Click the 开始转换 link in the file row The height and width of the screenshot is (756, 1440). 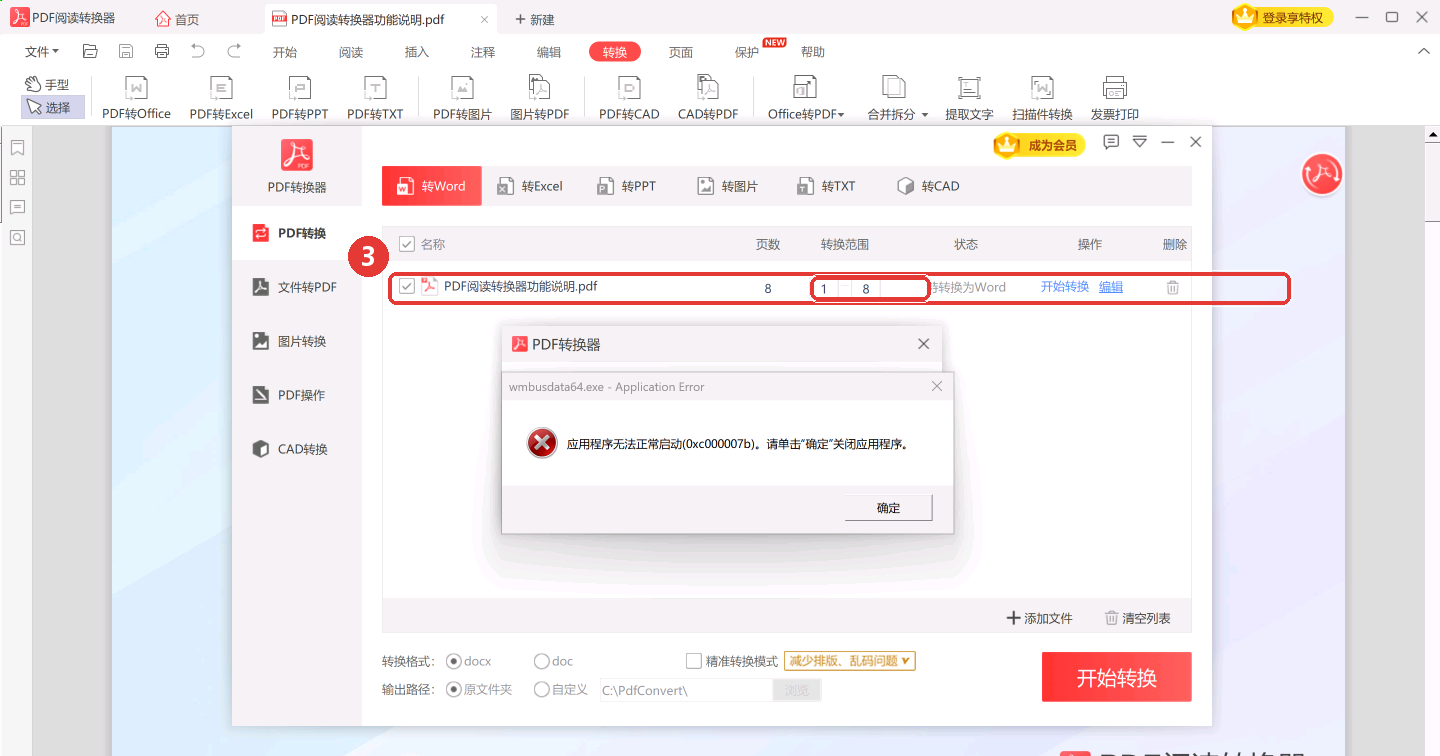[x=1065, y=286]
